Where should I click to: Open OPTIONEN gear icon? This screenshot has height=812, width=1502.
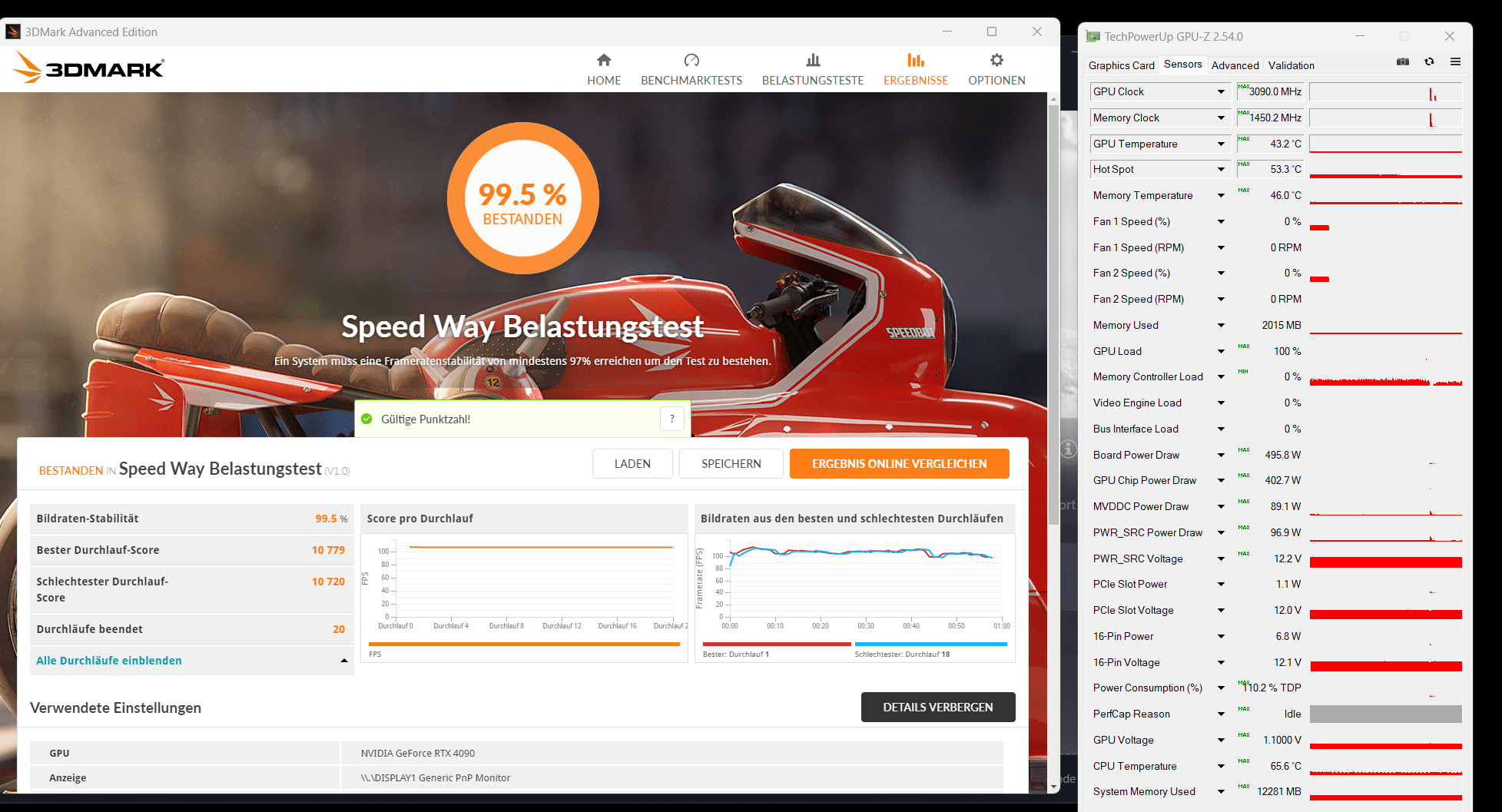click(x=996, y=60)
